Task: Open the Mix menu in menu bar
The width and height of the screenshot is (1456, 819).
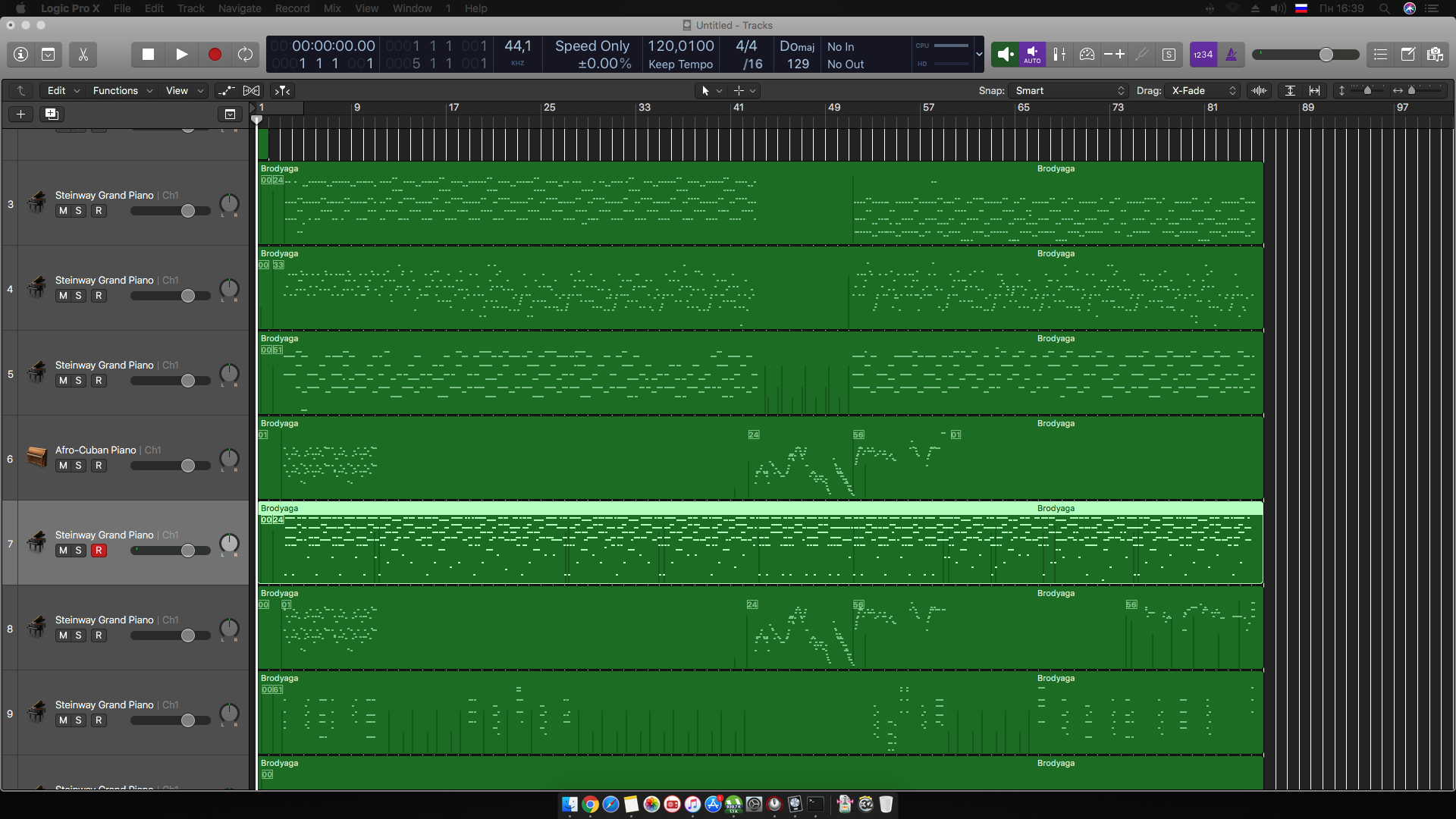Action: (332, 8)
